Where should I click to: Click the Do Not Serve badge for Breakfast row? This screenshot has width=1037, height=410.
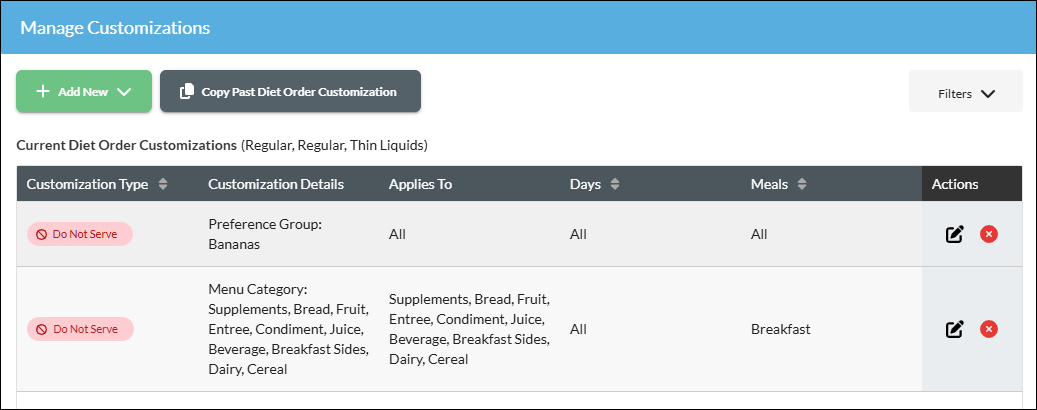point(80,329)
